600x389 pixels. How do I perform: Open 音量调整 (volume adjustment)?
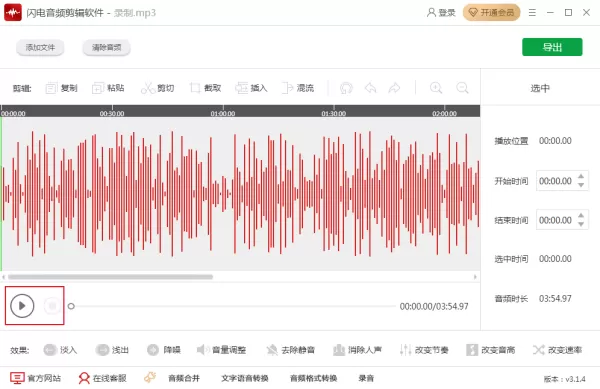(221, 350)
